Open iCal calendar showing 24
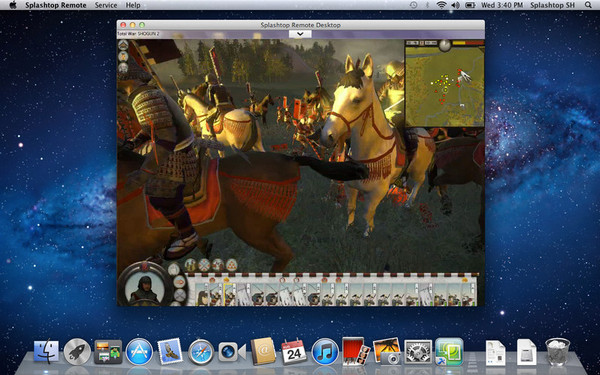This screenshot has height=375, width=600. click(x=294, y=351)
